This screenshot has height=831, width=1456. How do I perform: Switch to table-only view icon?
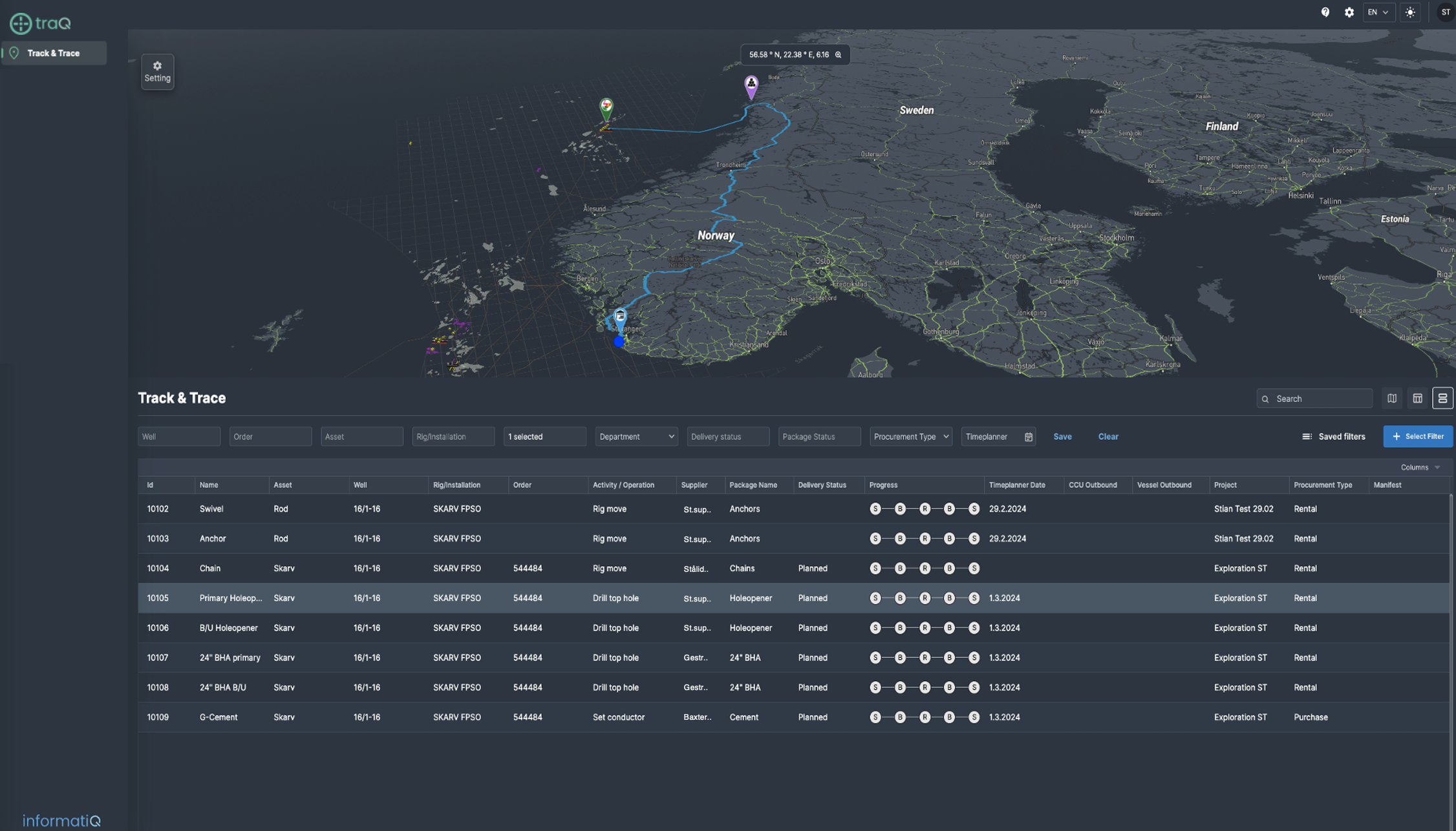pos(1417,399)
